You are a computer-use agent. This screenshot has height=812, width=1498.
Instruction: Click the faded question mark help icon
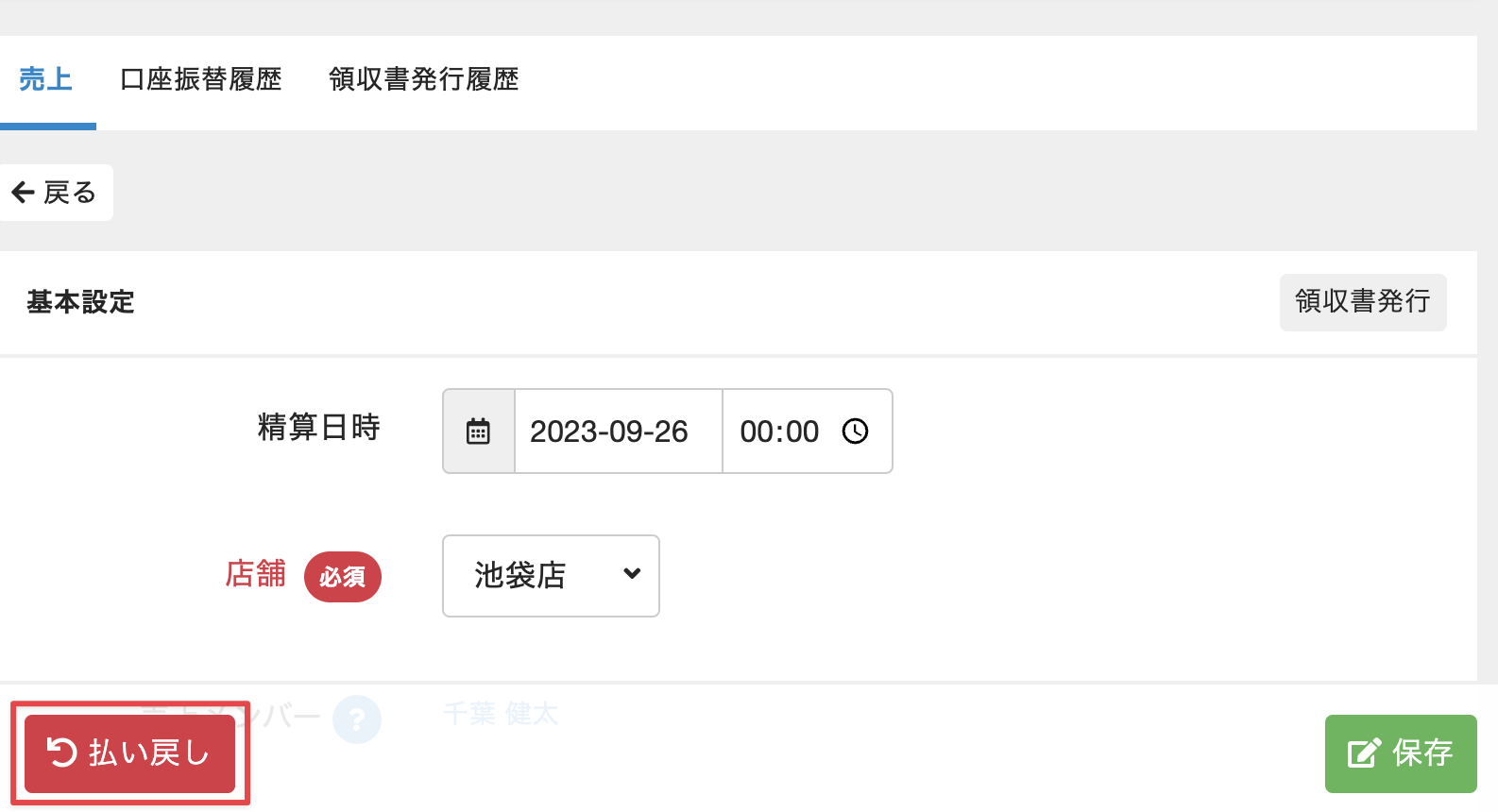click(357, 719)
